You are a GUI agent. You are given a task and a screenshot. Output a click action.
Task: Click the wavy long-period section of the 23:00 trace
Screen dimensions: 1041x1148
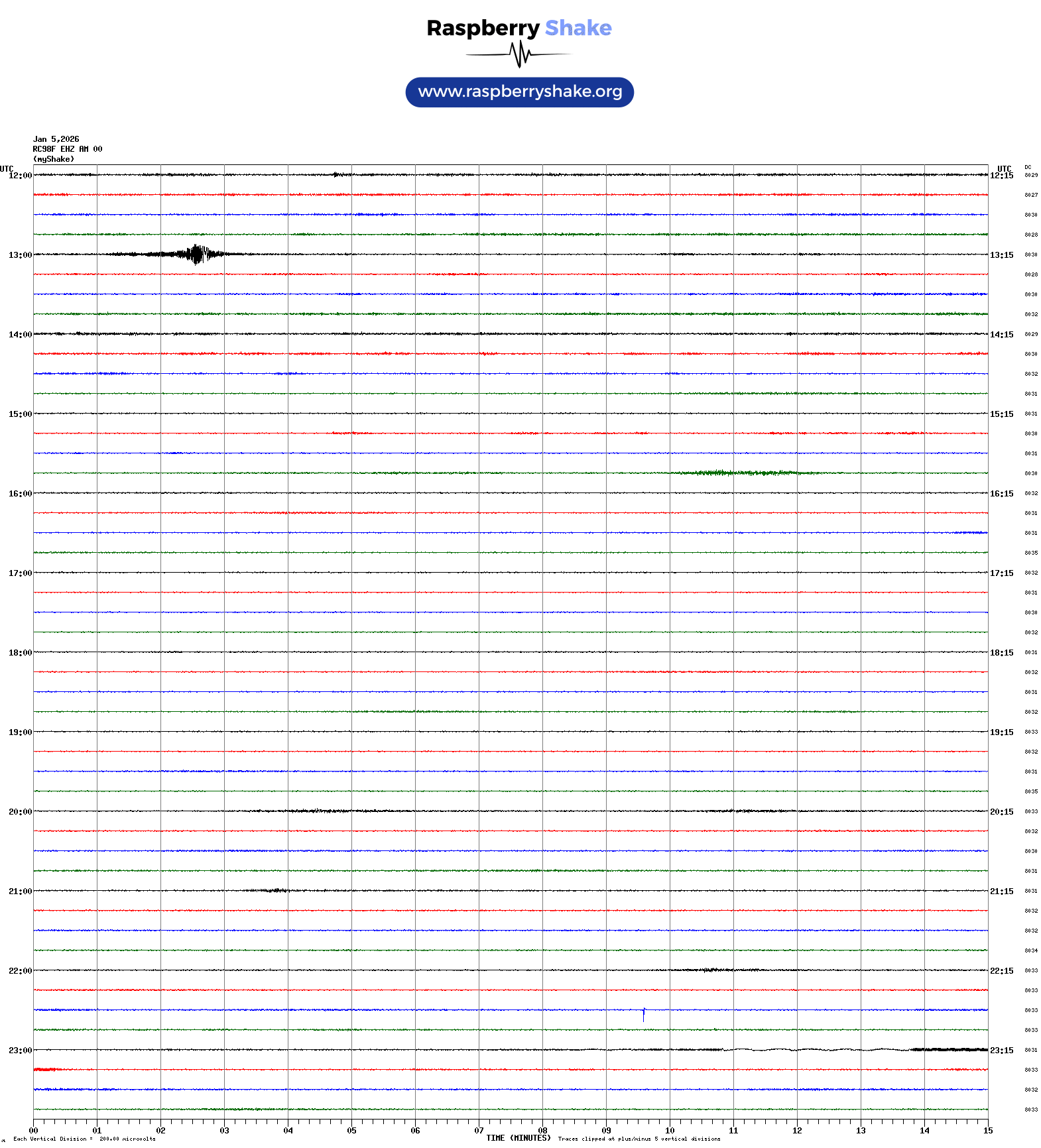[816, 1050]
